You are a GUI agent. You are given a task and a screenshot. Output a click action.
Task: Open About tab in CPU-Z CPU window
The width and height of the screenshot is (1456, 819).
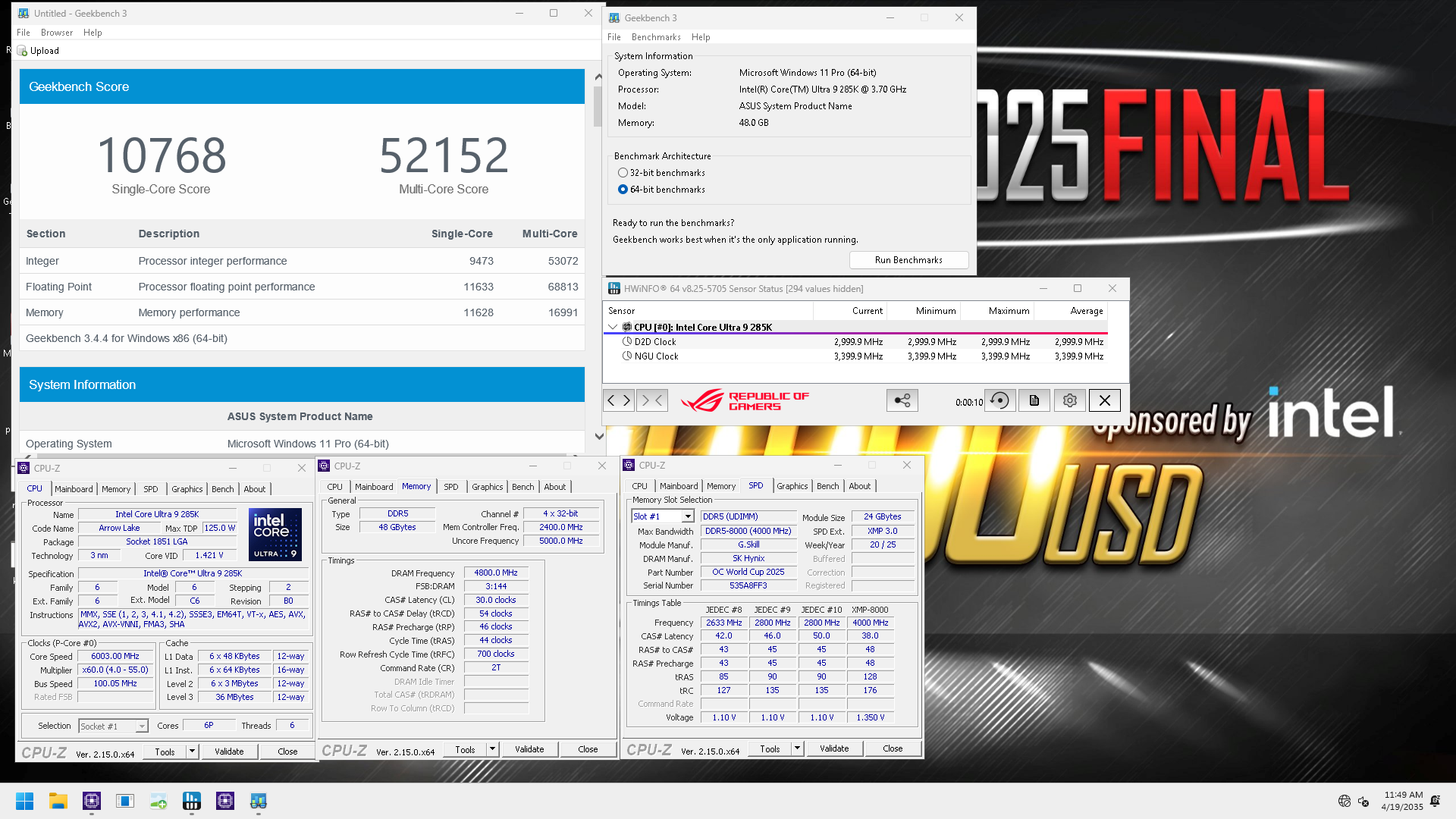(x=255, y=489)
